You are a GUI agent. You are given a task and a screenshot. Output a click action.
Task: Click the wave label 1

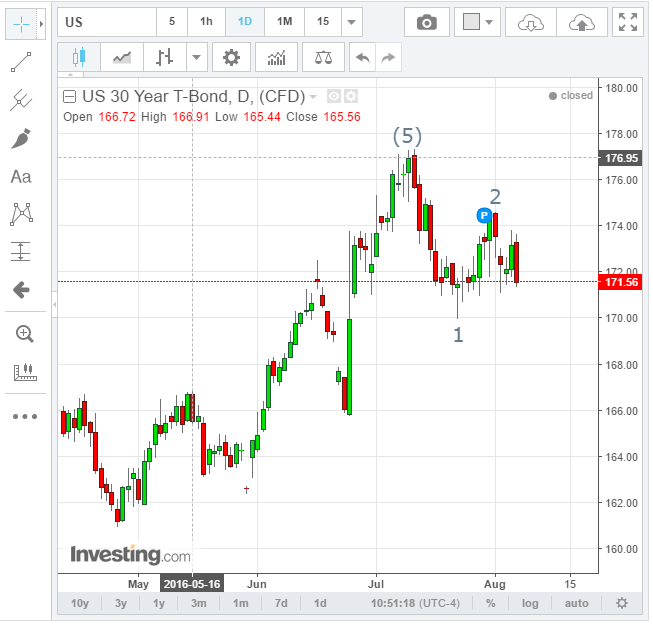(x=458, y=335)
